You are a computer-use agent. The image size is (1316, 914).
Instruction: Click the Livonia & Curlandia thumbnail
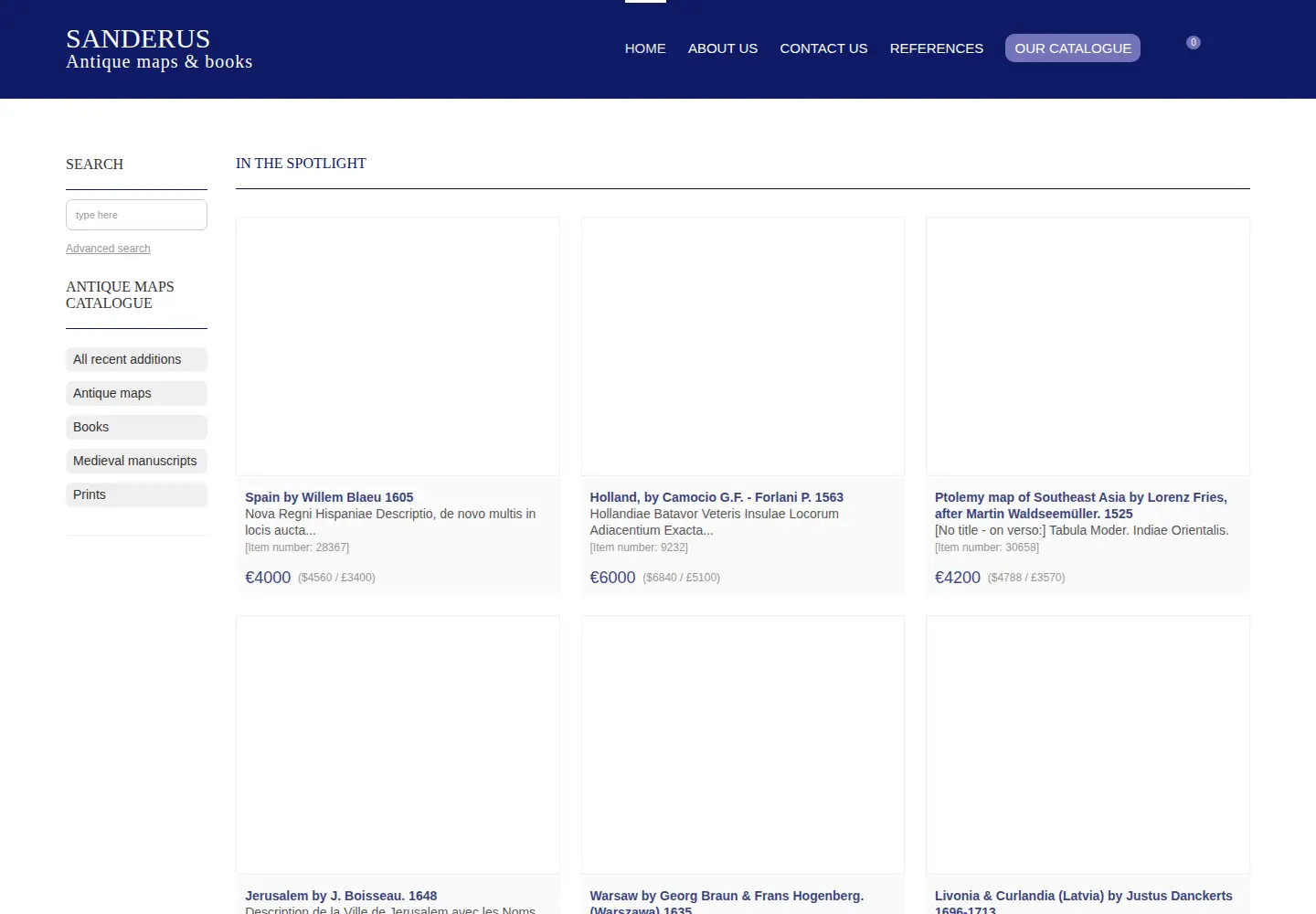point(1088,745)
